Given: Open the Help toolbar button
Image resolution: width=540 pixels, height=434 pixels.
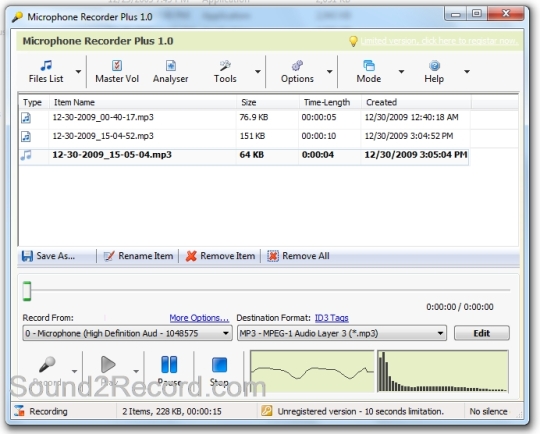Looking at the screenshot, I should [434, 72].
